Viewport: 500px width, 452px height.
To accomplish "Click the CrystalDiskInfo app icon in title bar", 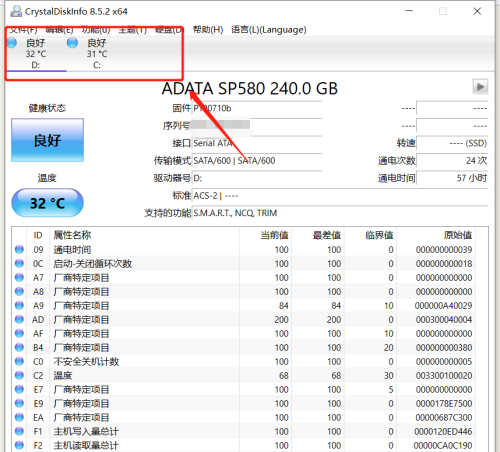I will 16,11.
